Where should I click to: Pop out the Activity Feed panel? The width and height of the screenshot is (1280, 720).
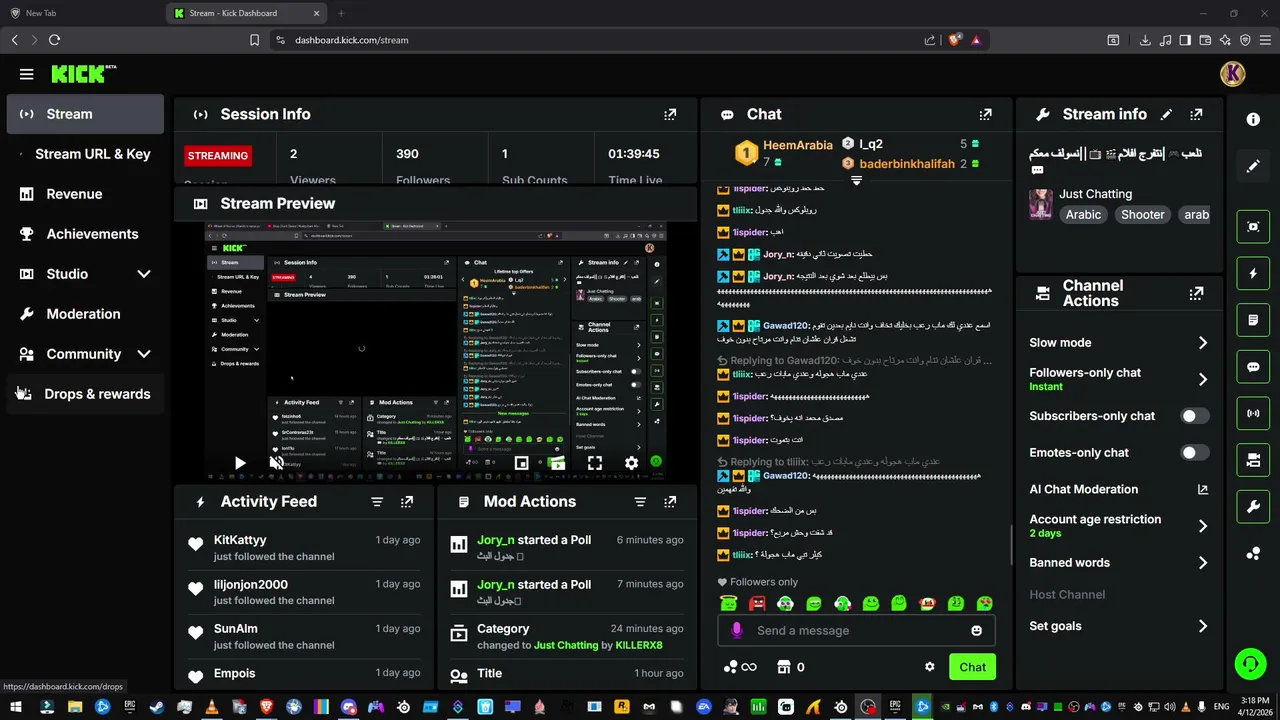coord(407,502)
